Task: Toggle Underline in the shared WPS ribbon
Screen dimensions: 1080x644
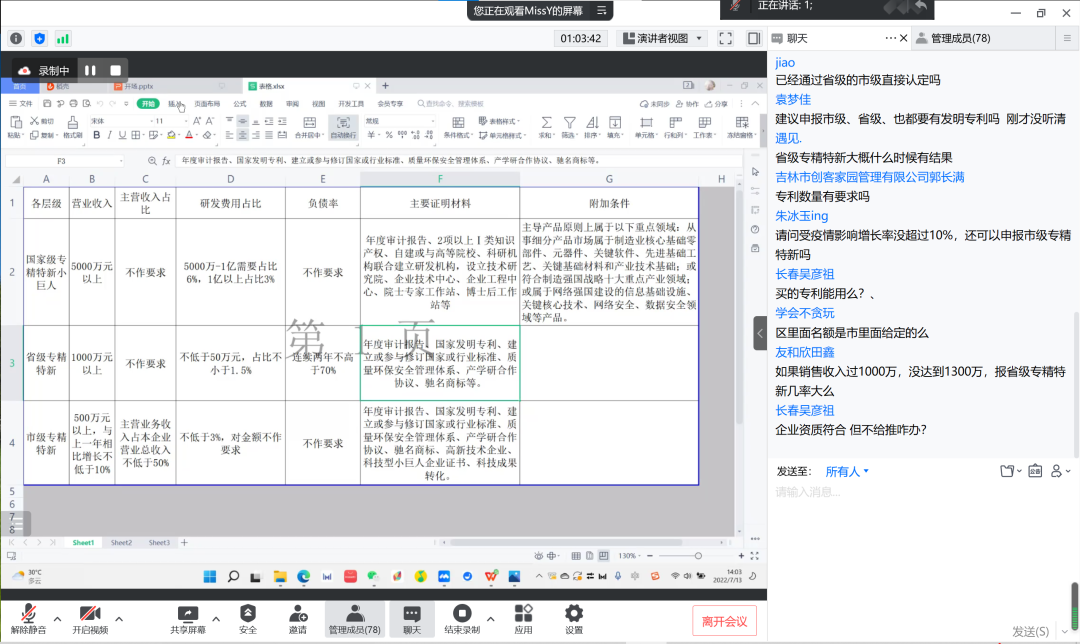Action: point(122,135)
